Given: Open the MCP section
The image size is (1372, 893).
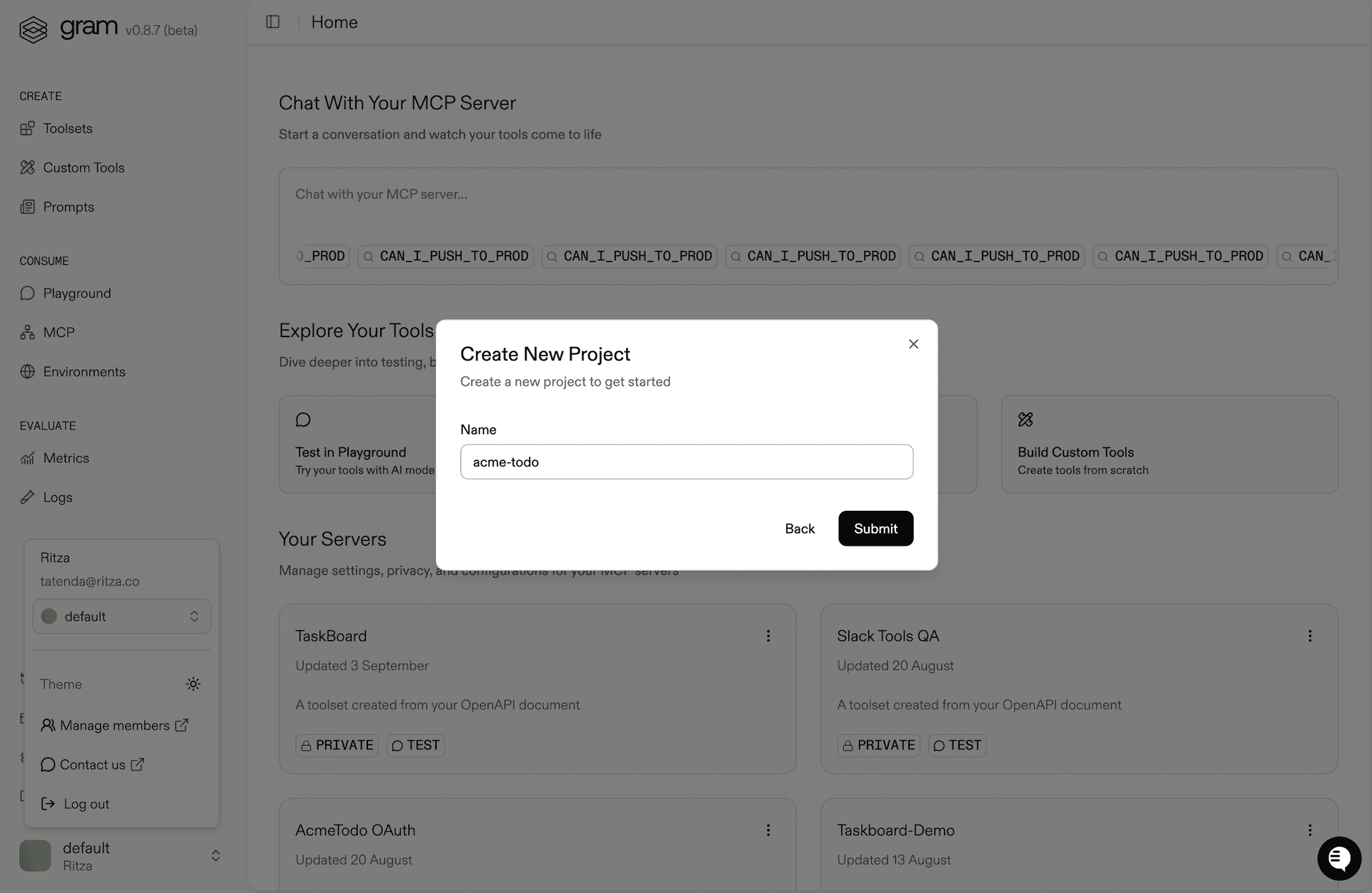Looking at the screenshot, I should pos(59,332).
